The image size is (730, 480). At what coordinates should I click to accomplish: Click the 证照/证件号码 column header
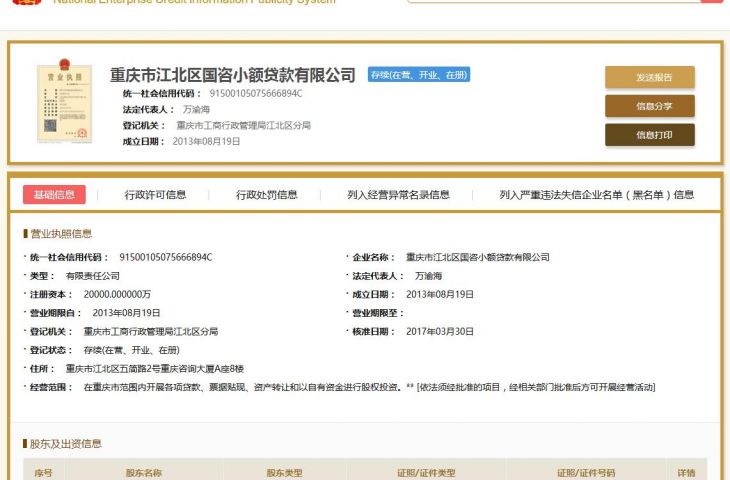[586, 473]
